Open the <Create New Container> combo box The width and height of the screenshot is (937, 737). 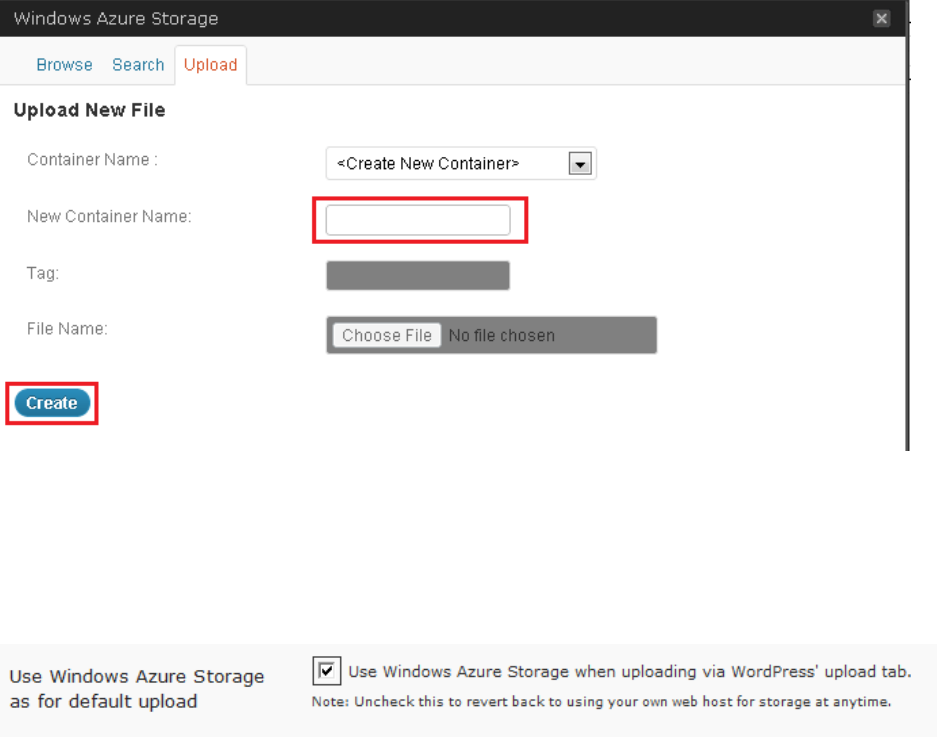pyautogui.click(x=448, y=164)
